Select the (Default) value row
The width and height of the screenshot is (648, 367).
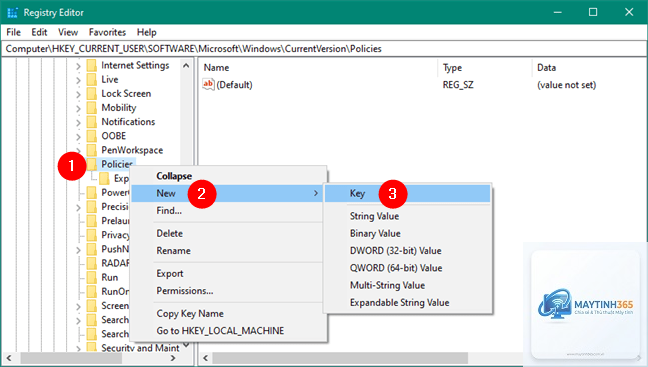coord(423,85)
